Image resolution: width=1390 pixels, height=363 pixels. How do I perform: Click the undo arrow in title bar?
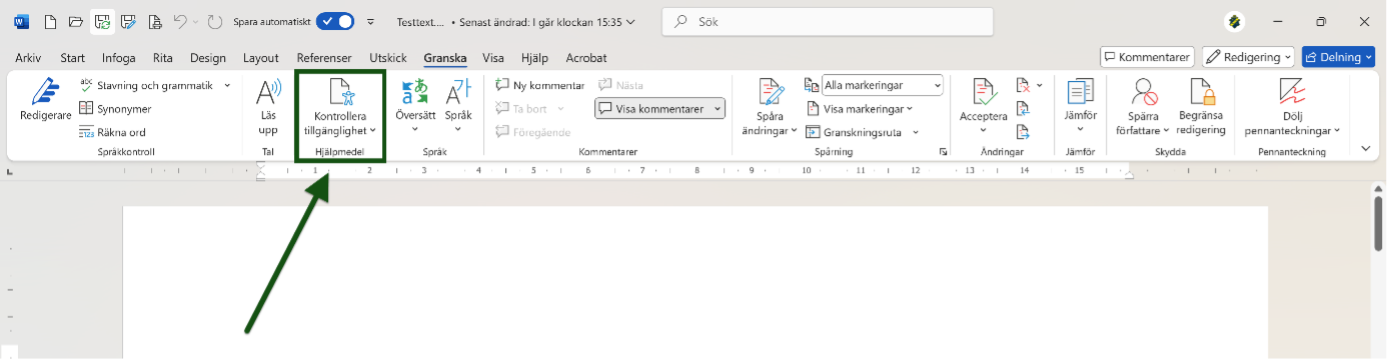179,21
